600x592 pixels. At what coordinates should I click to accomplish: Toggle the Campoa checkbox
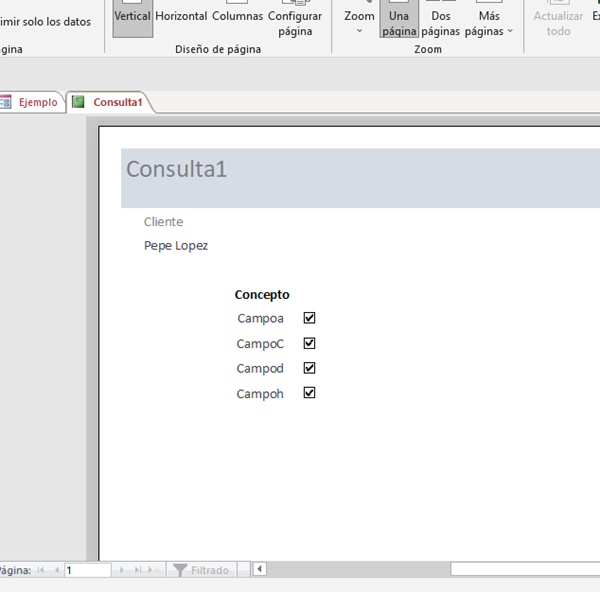tap(309, 318)
